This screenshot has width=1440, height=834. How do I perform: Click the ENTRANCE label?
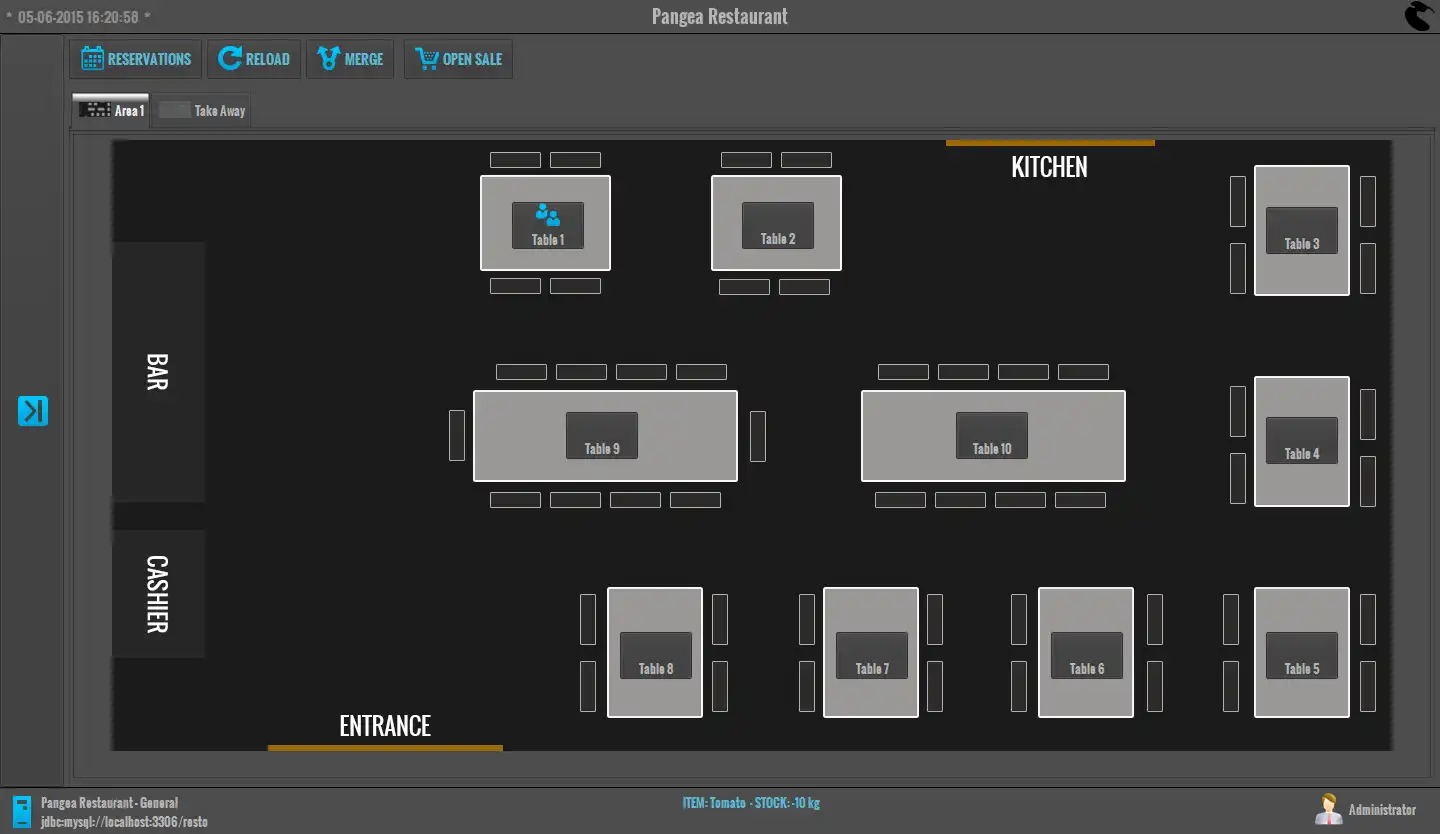point(385,726)
